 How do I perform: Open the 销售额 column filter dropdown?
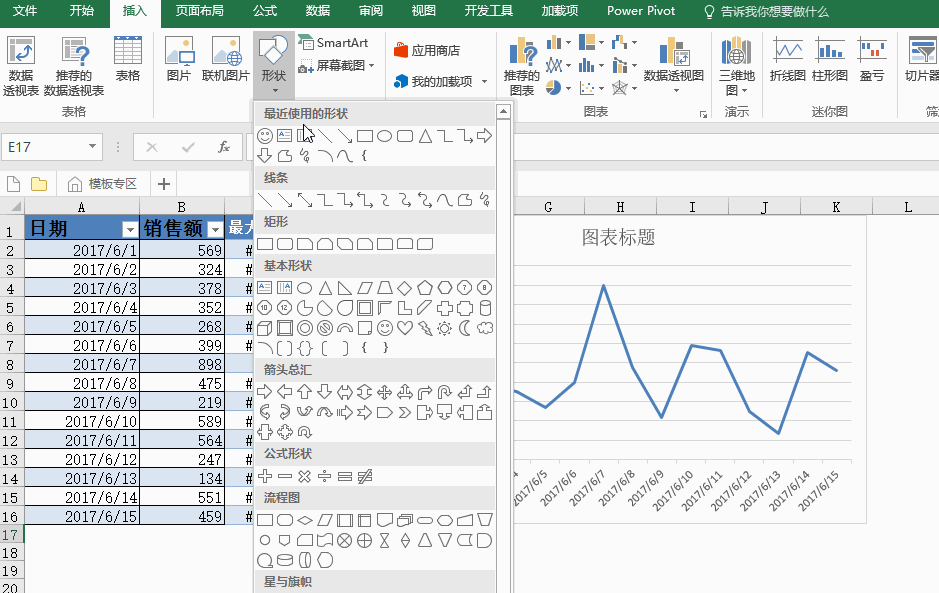pyautogui.click(x=215, y=229)
